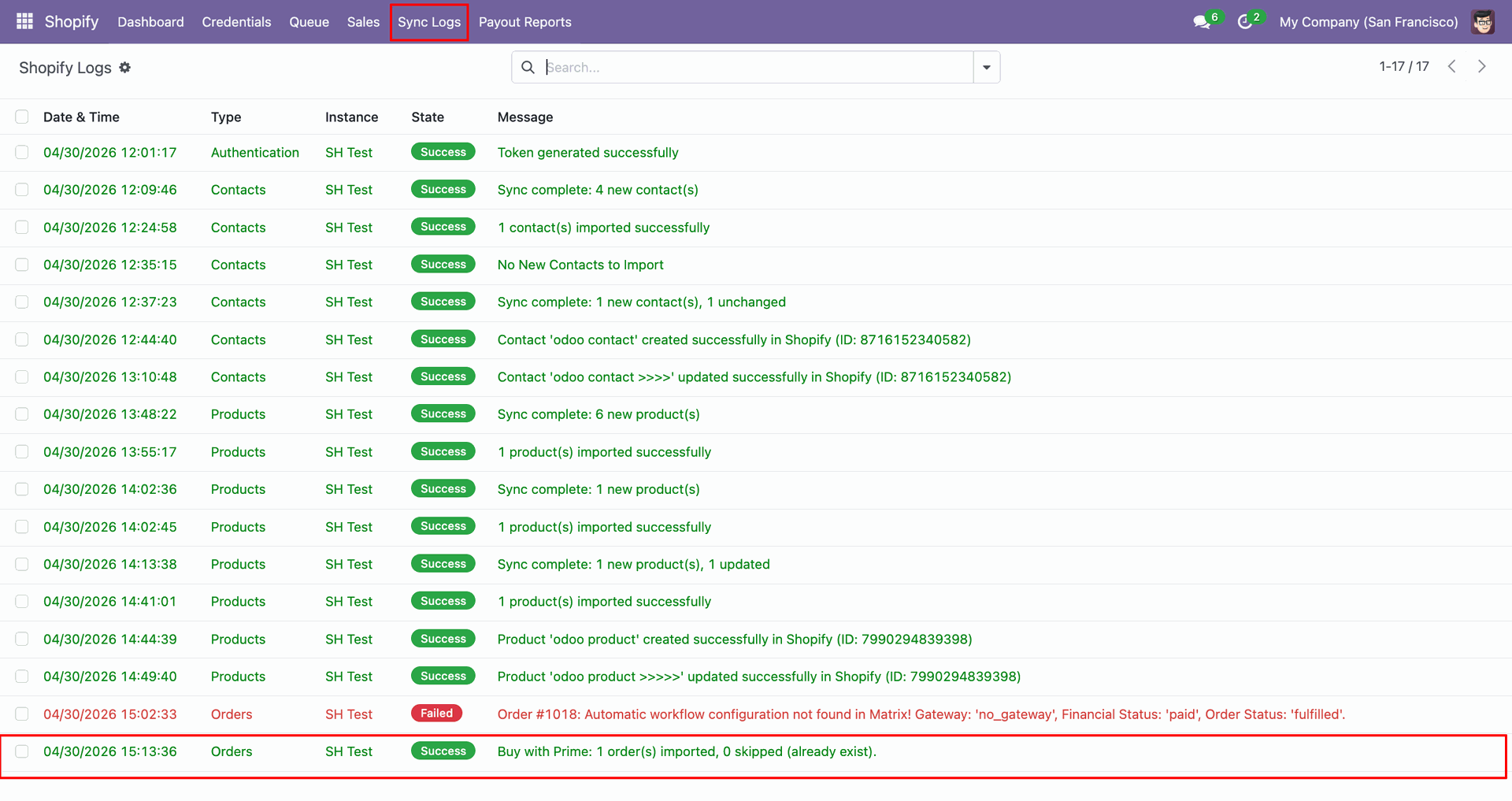Click the 1-17 / 17 pager counter
The width and height of the screenshot is (1512, 801).
[x=1404, y=67]
